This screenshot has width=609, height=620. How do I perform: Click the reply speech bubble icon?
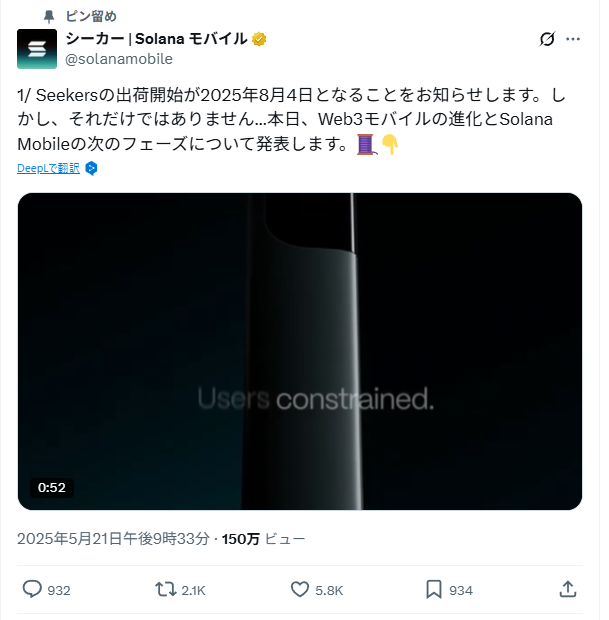32,589
